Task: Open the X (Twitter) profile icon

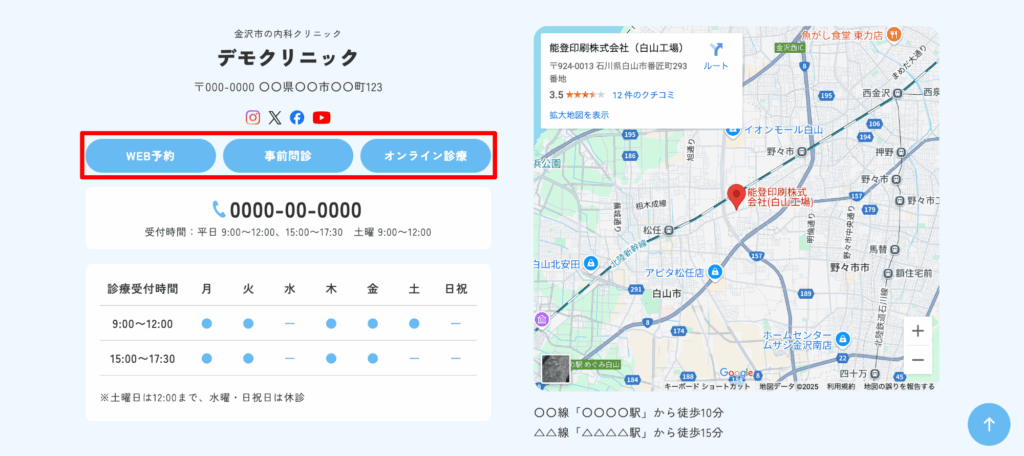Action: click(x=275, y=117)
